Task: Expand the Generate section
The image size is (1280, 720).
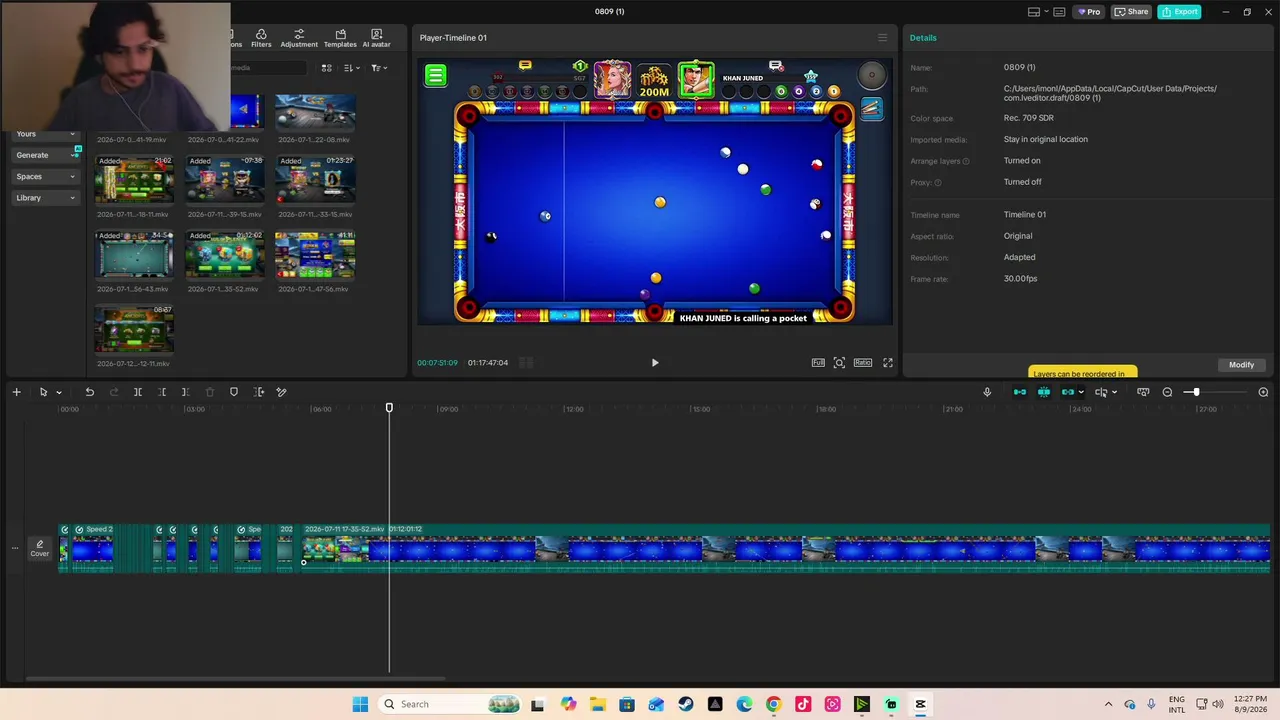Action: (45, 155)
